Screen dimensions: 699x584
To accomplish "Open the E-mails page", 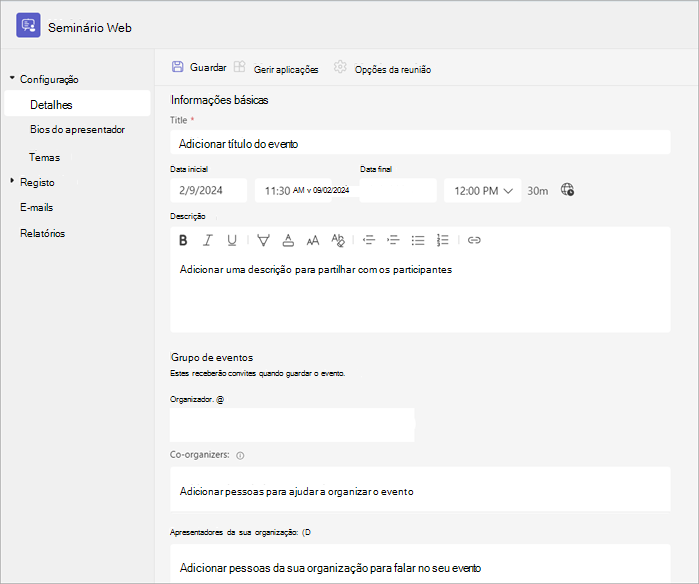I will (x=37, y=207).
